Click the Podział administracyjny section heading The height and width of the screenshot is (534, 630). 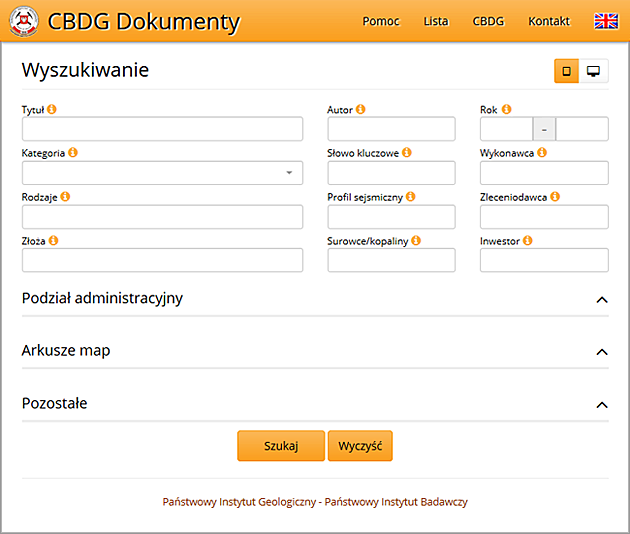coord(102,299)
